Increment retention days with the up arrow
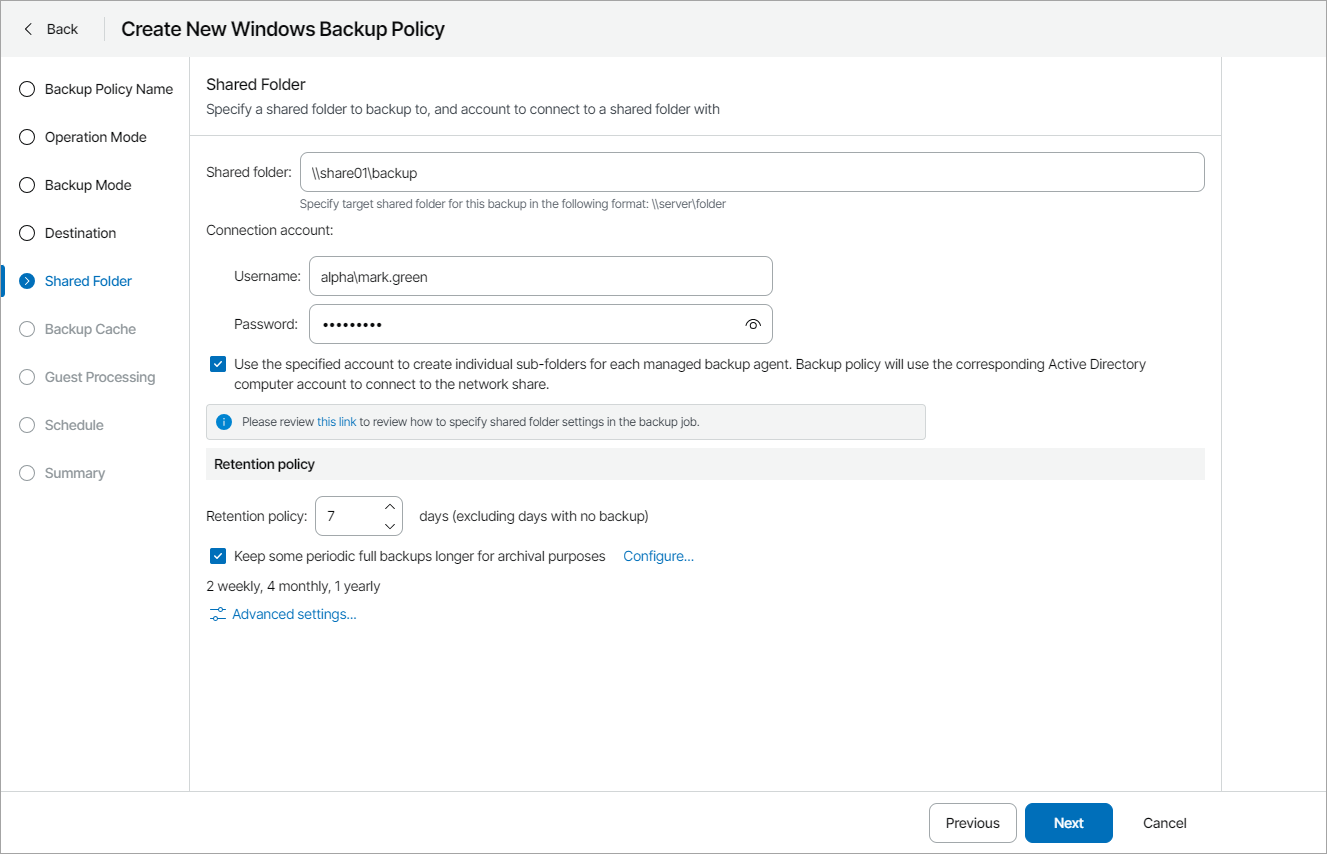 pyautogui.click(x=390, y=506)
